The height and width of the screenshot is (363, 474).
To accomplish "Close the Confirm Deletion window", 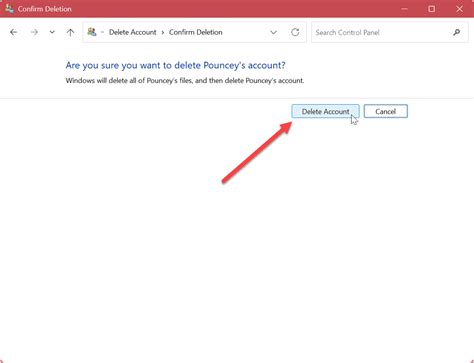I will tap(460, 9).
